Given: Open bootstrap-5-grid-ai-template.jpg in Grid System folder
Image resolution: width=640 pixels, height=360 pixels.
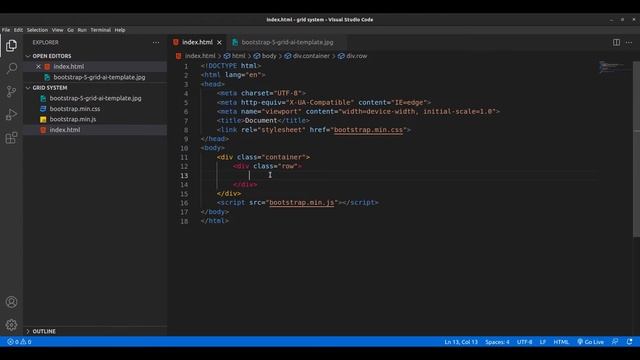Looking at the screenshot, I should (x=96, y=98).
